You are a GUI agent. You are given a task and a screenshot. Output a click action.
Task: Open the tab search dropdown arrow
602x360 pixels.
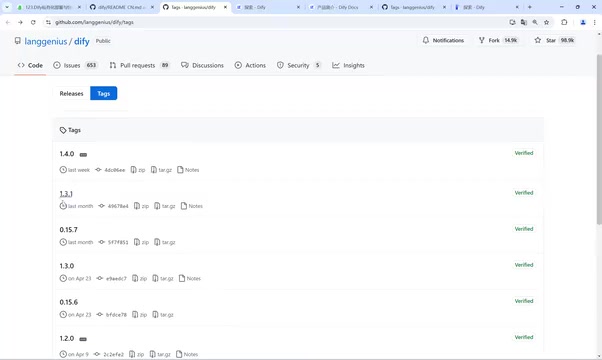point(7,7)
